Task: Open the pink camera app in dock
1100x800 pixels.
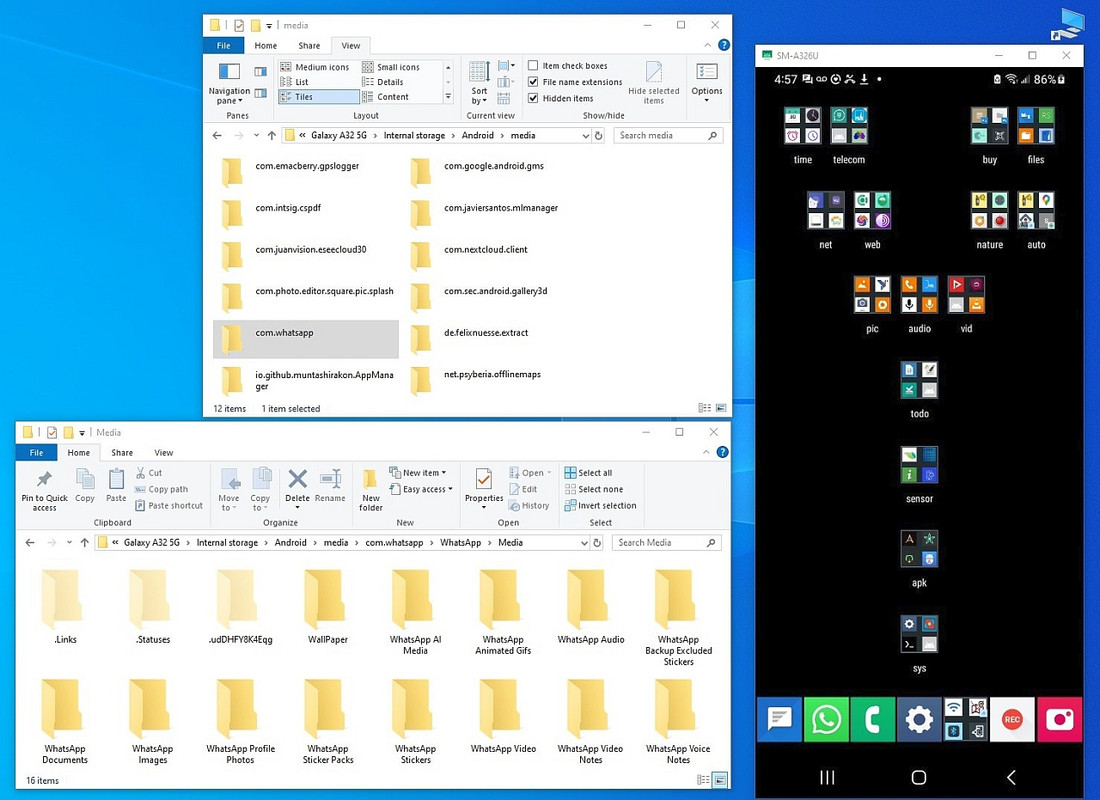Action: point(1059,719)
